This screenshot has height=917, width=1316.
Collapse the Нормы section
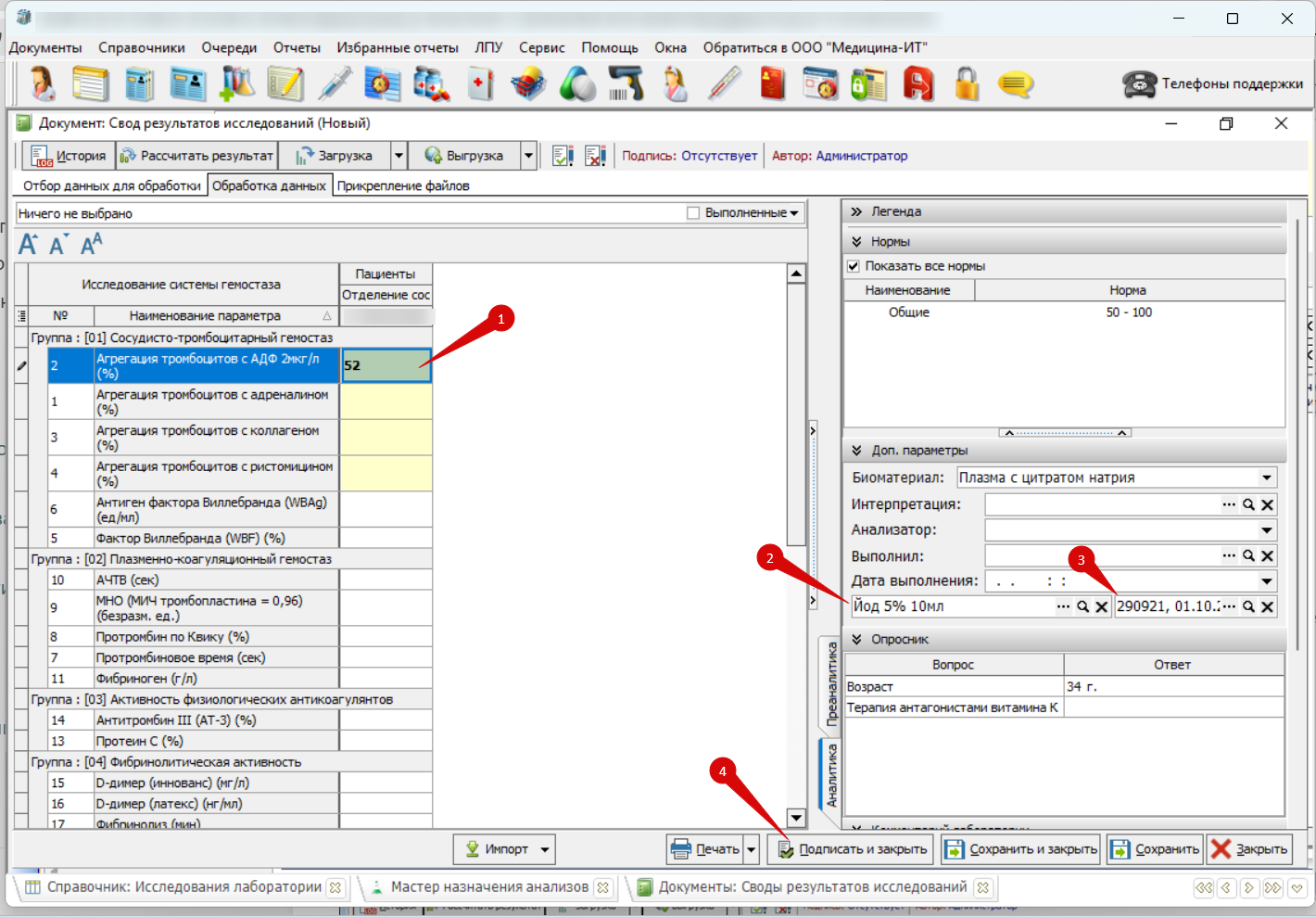point(856,241)
